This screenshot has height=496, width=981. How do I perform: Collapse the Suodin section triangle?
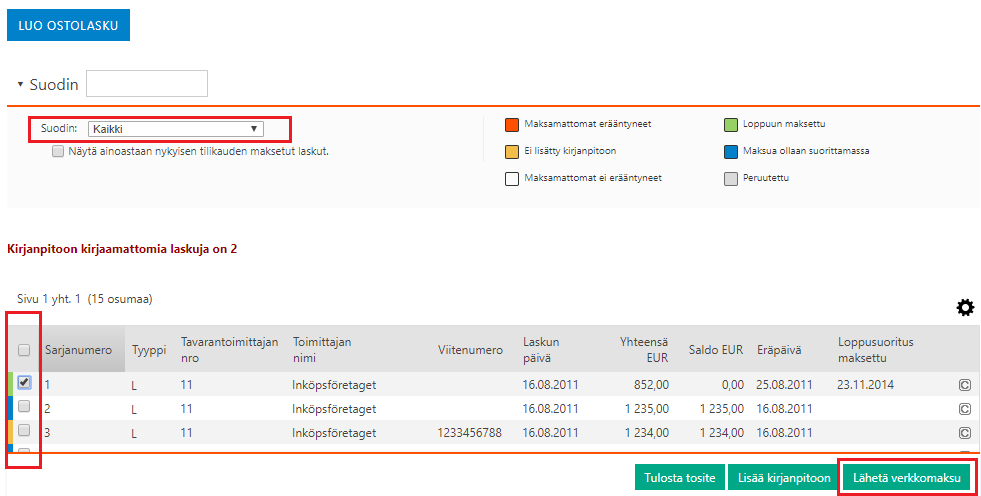(x=20, y=84)
